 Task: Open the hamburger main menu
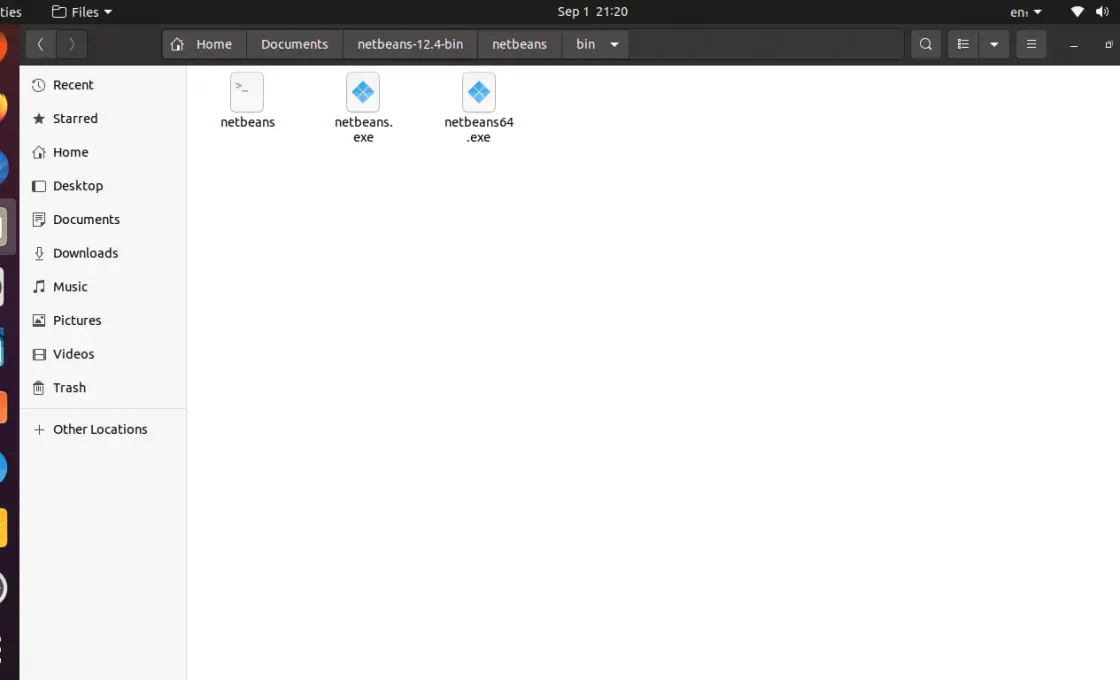click(1031, 44)
